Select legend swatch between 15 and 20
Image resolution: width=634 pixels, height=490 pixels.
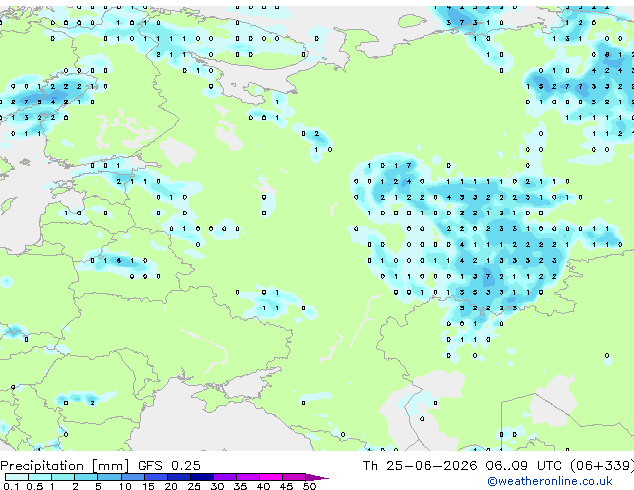(156, 477)
